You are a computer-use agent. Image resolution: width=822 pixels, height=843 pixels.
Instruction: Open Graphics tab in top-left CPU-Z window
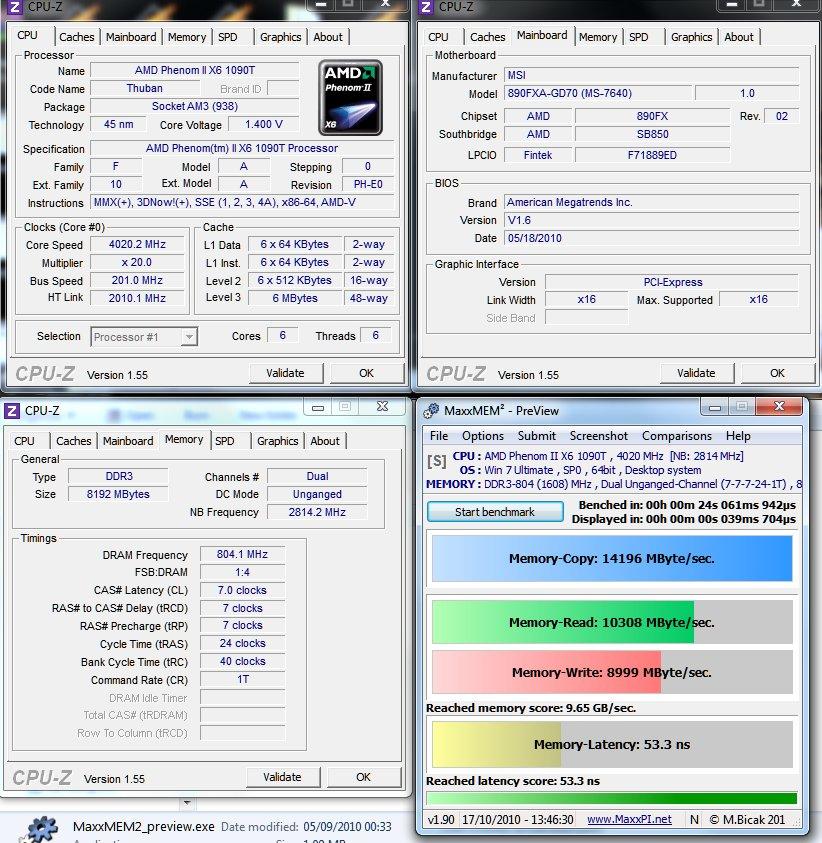pyautogui.click(x=280, y=37)
